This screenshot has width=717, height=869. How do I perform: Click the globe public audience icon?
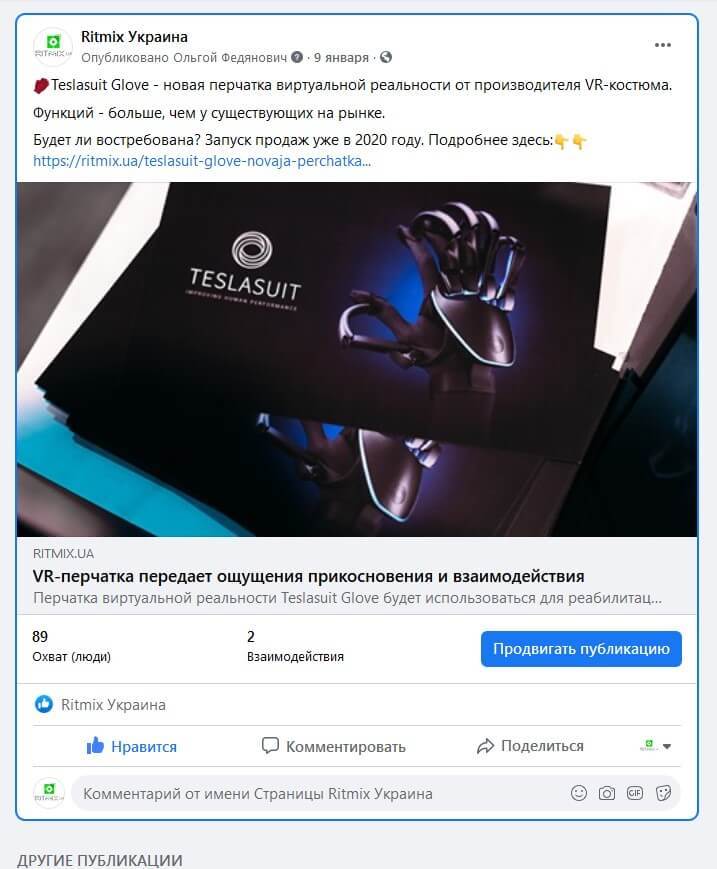[x=386, y=57]
